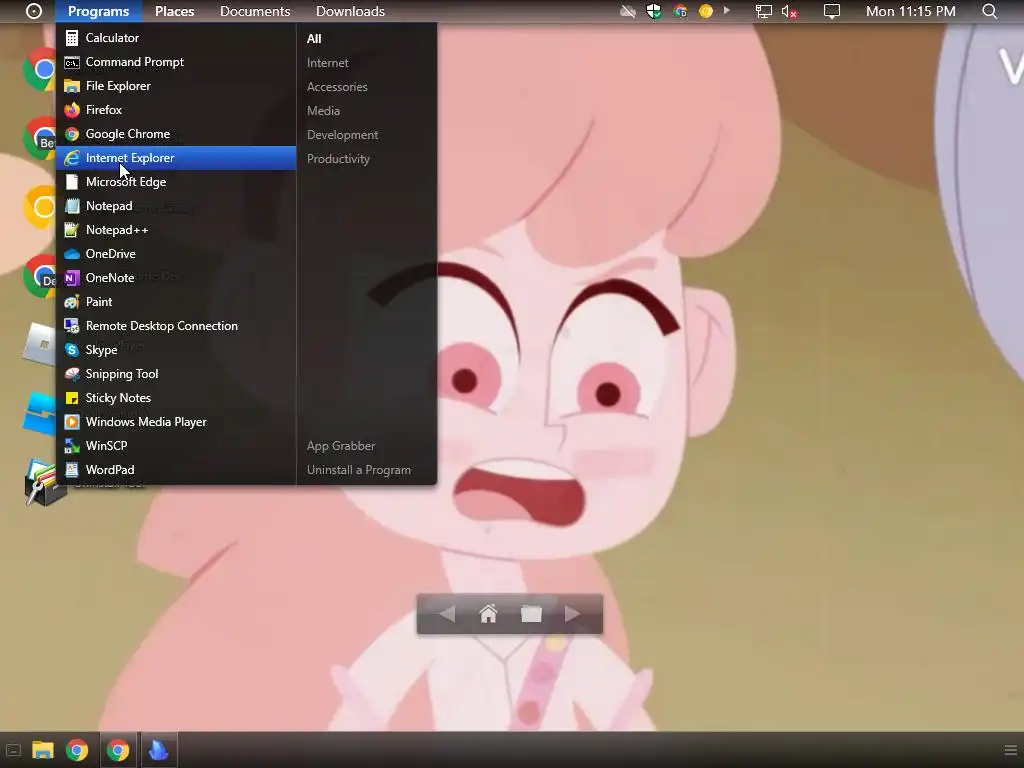Open the network status tray icon
Screen dimensions: 1024x768
click(763, 11)
